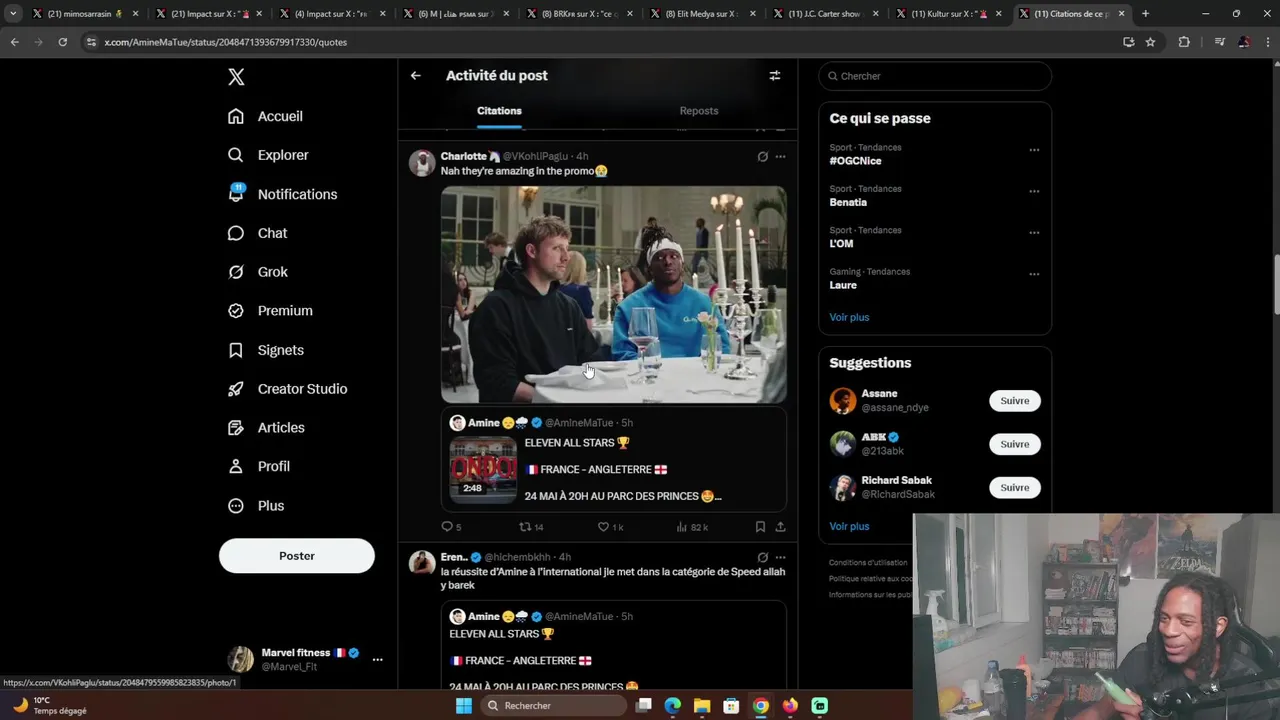The height and width of the screenshot is (720, 1280).
Task: Click the X logo in sidebar
Action: [x=236, y=77]
